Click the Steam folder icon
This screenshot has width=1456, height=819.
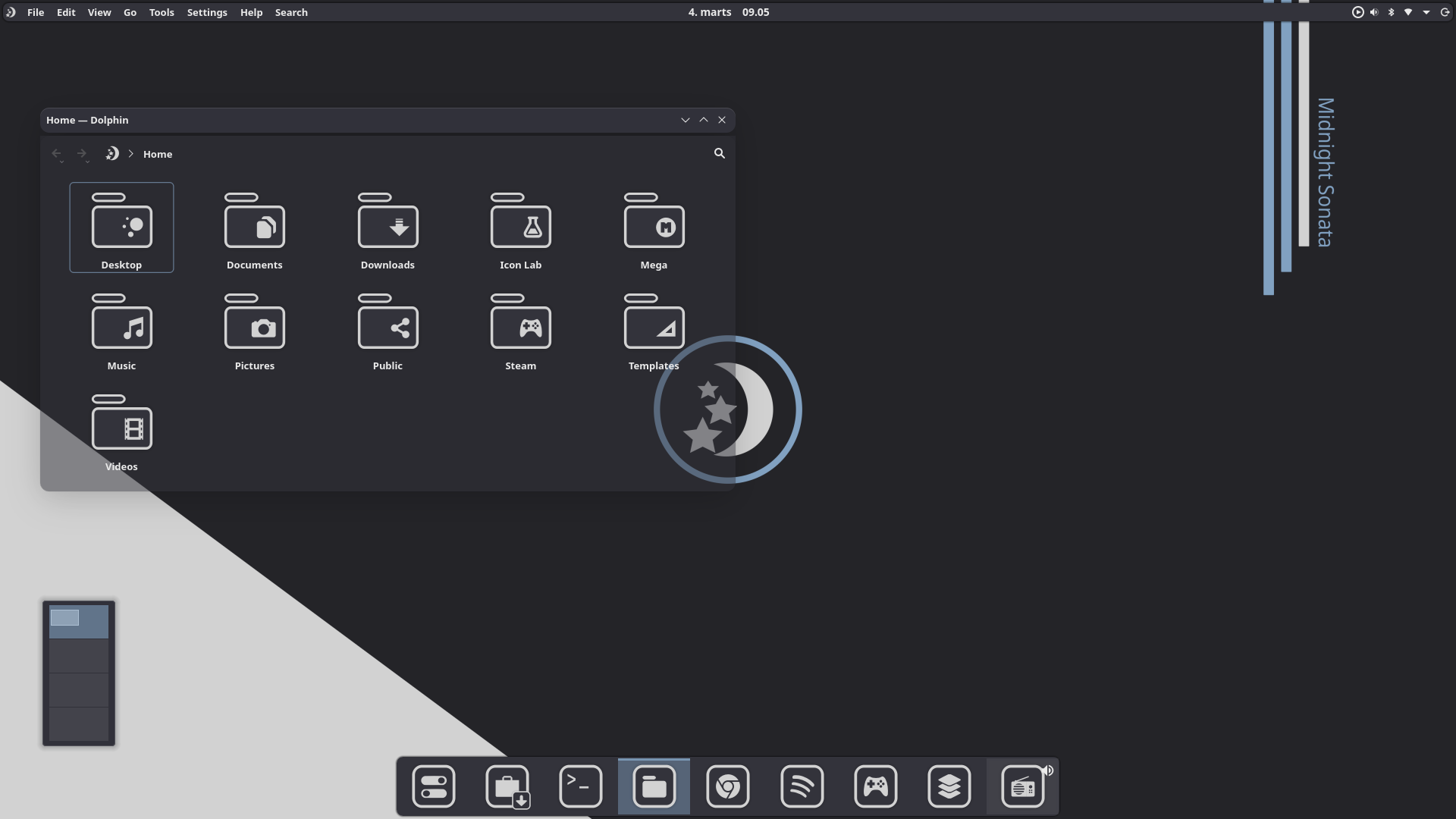520,325
